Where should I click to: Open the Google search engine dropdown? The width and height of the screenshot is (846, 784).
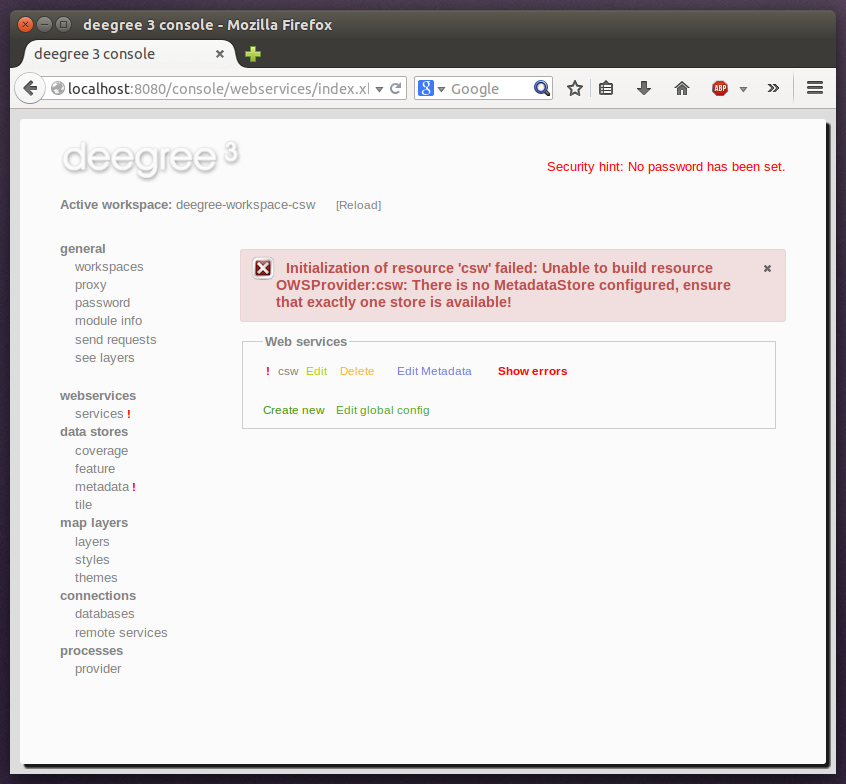tap(431, 88)
